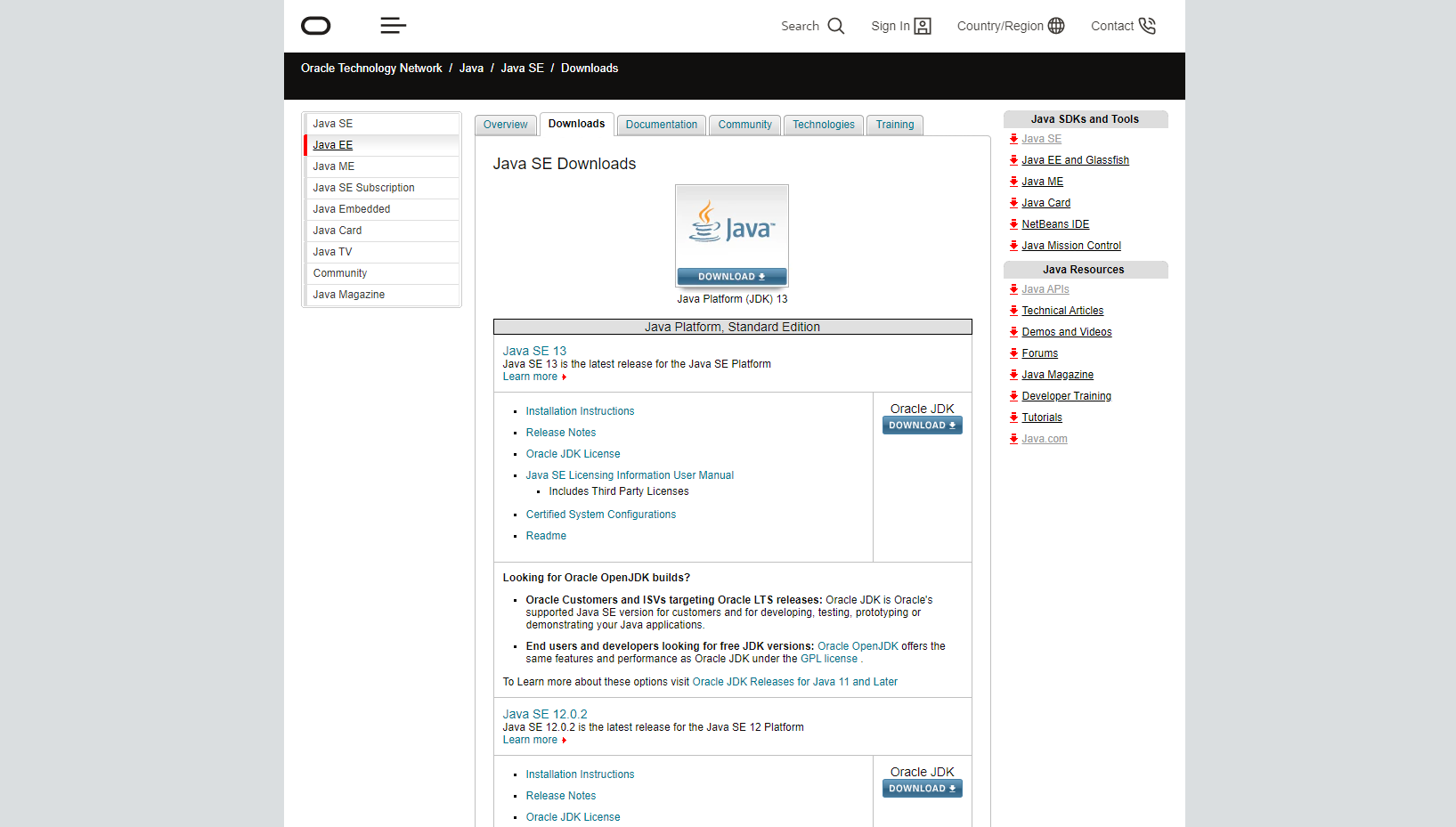Click Oracle JDK DOWNLOAD for Java SE 12.0.2

point(923,789)
